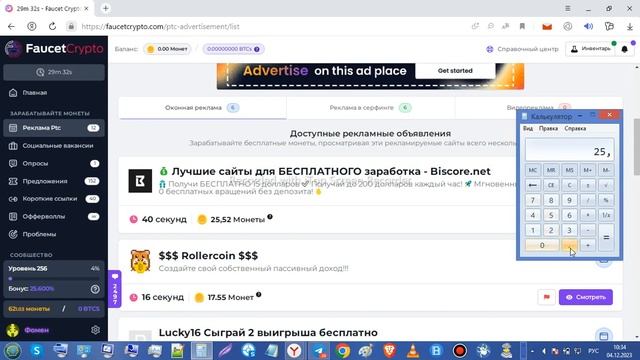This screenshot has width=640, height=360.
Task: Click the $$$ Rollercoin $$$ title
Action: click(208, 256)
